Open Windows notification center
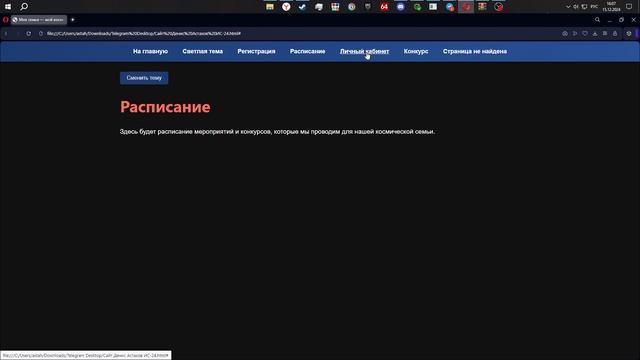The width and height of the screenshot is (640, 360). (629, 7)
